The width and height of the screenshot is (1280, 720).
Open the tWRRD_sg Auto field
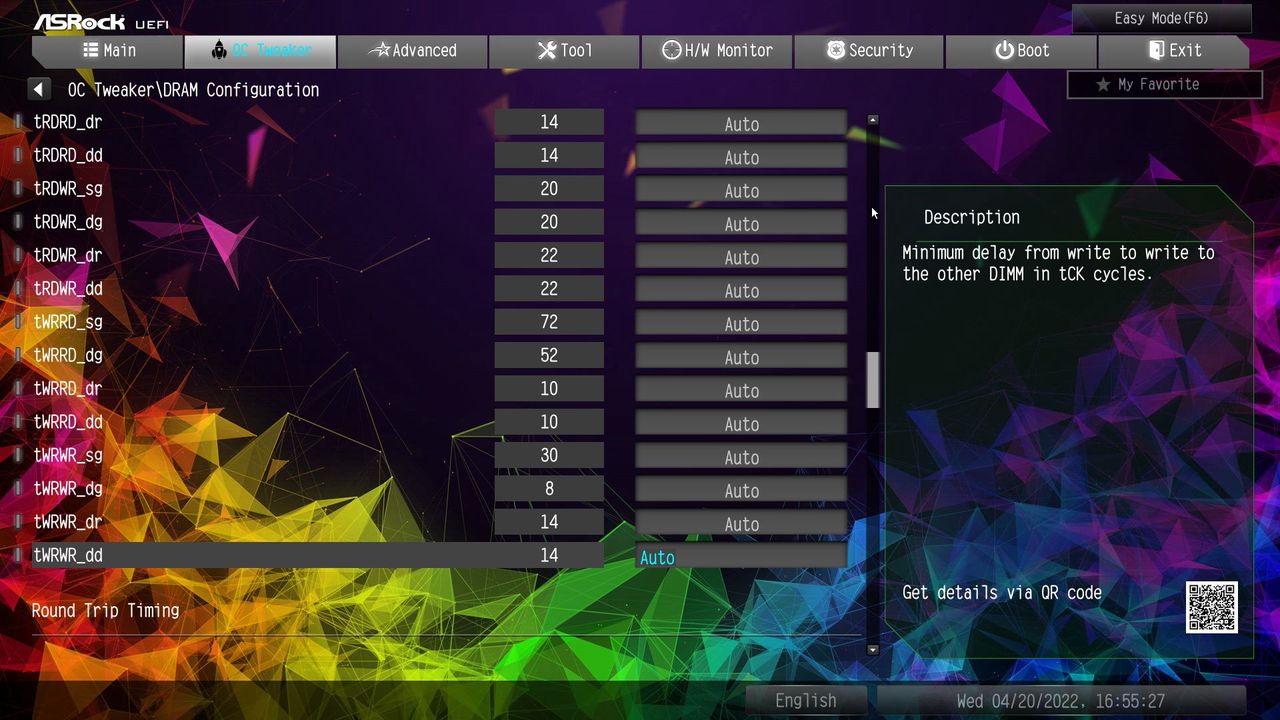[x=741, y=324]
